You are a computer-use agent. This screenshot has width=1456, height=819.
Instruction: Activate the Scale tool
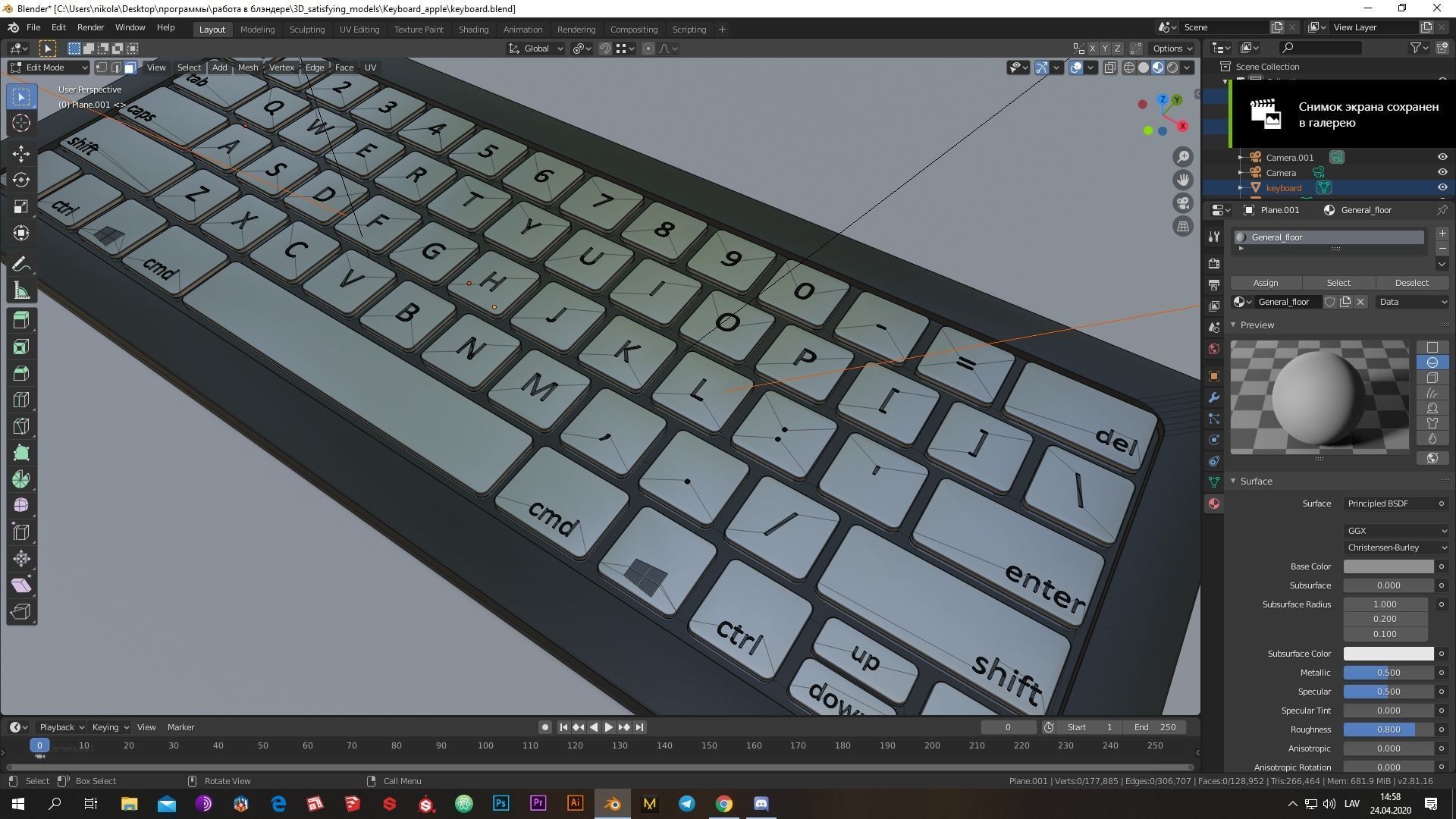tap(21, 207)
